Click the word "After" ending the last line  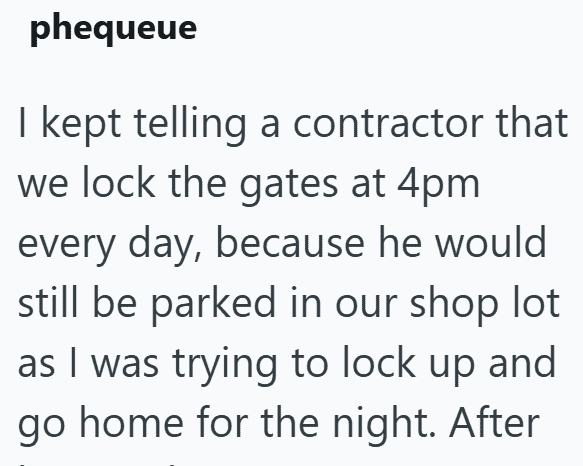[x=494, y=423]
